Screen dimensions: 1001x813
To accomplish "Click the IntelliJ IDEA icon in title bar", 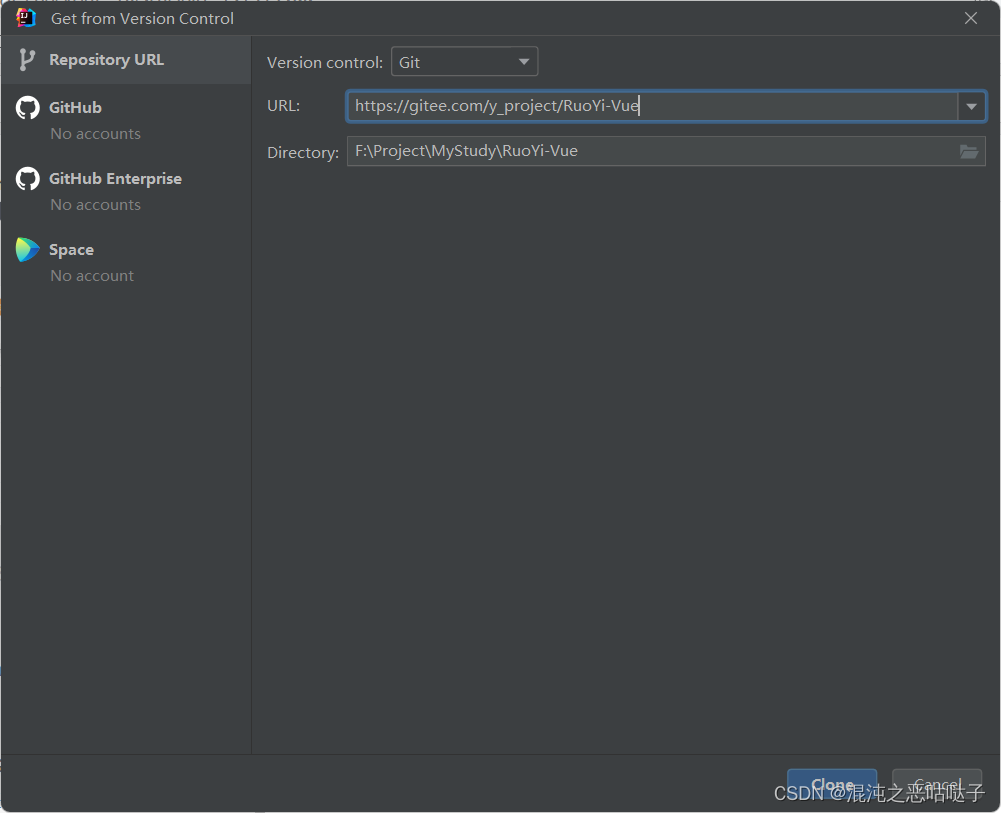I will click(26, 18).
